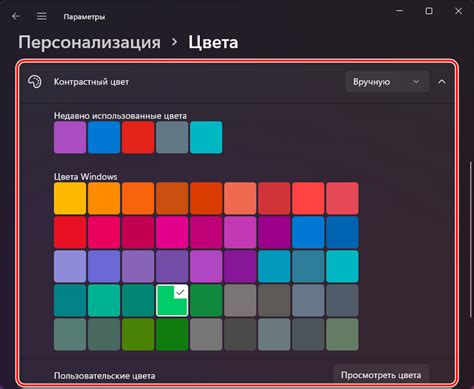The height and width of the screenshot is (389, 474).
Task: Choose the sage green swatch ending the last row
Action: pos(342,334)
